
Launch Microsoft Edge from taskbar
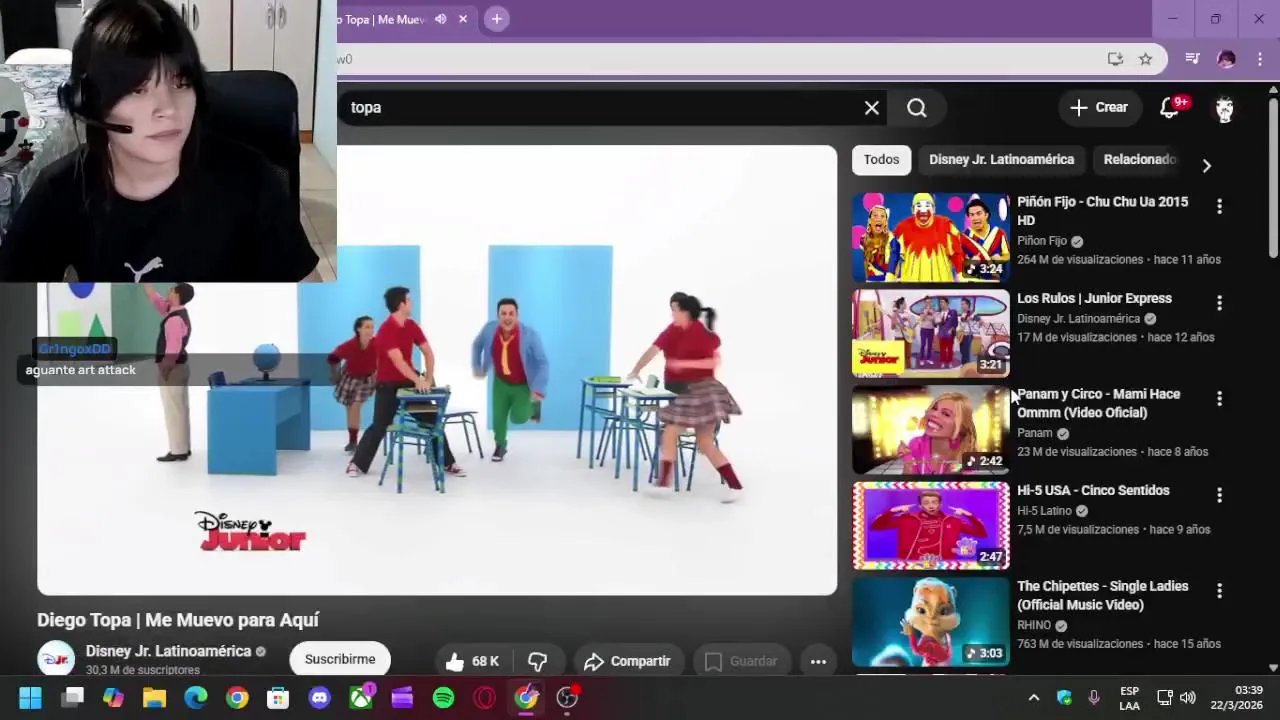(x=196, y=697)
